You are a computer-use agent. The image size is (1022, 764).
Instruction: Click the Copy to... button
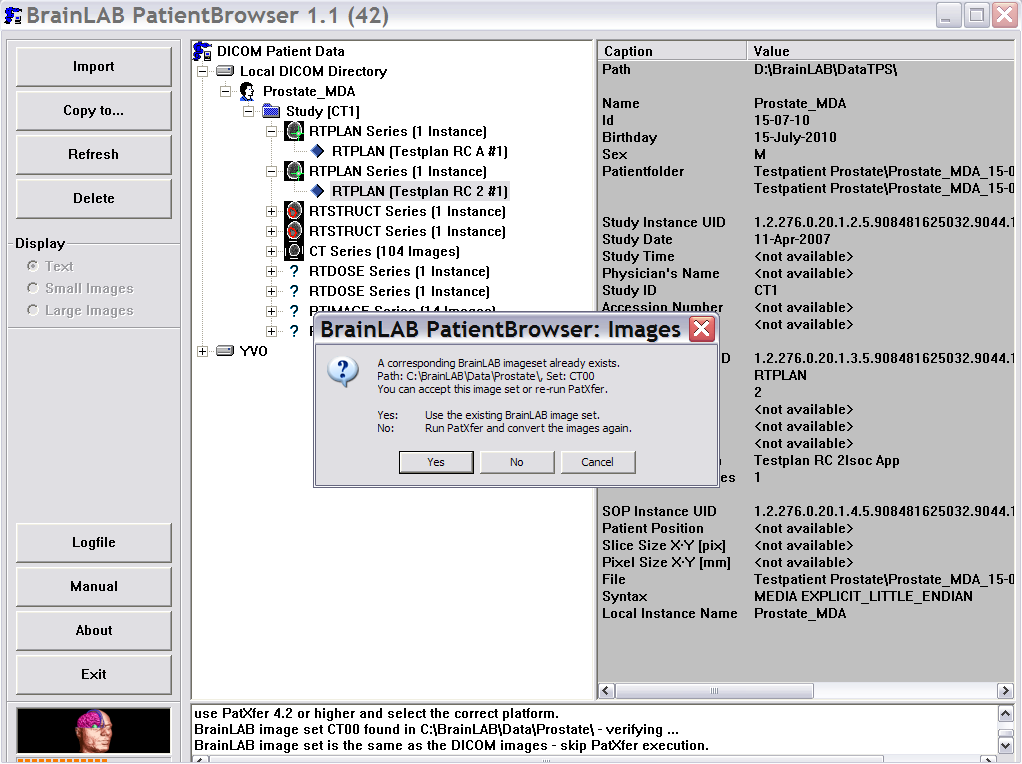click(94, 110)
